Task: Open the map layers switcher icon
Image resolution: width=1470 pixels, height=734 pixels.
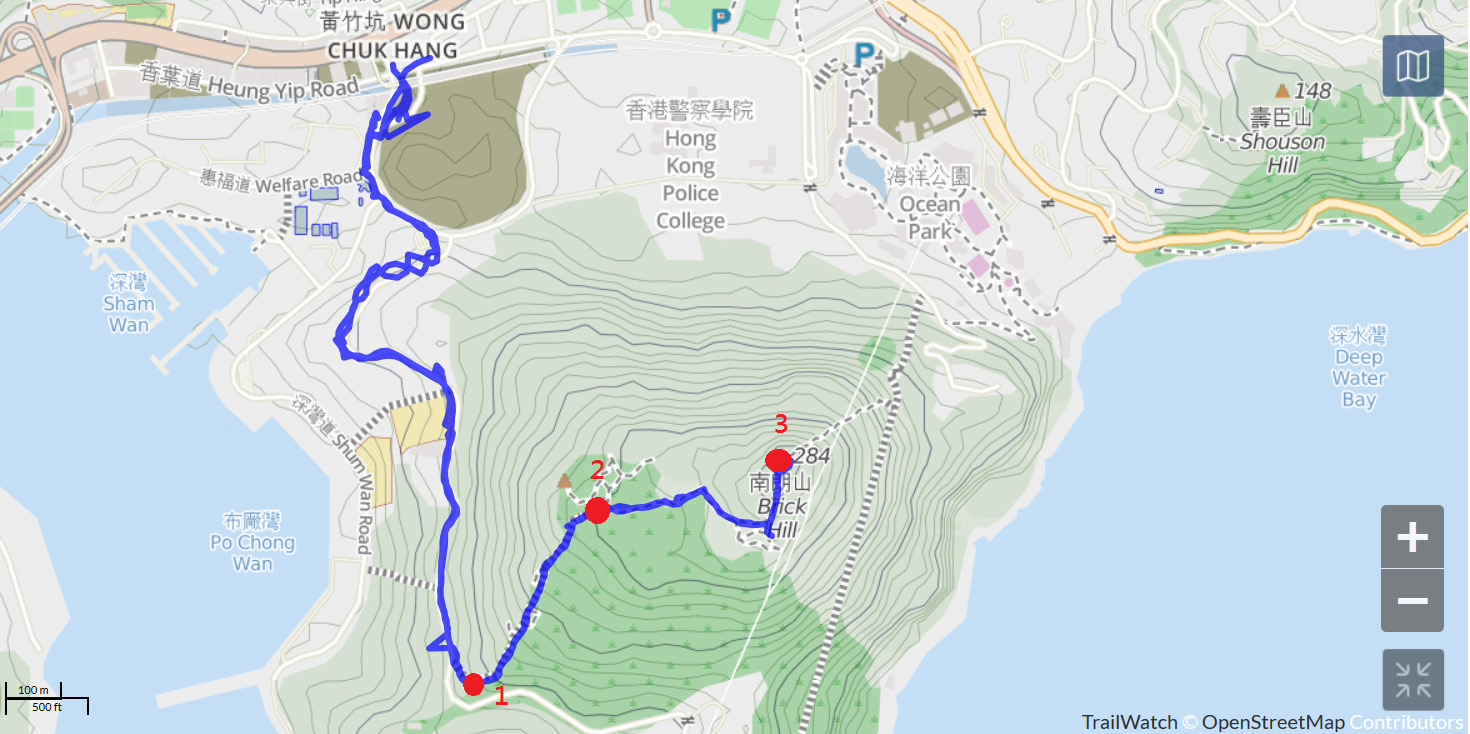Action: click(x=1413, y=66)
